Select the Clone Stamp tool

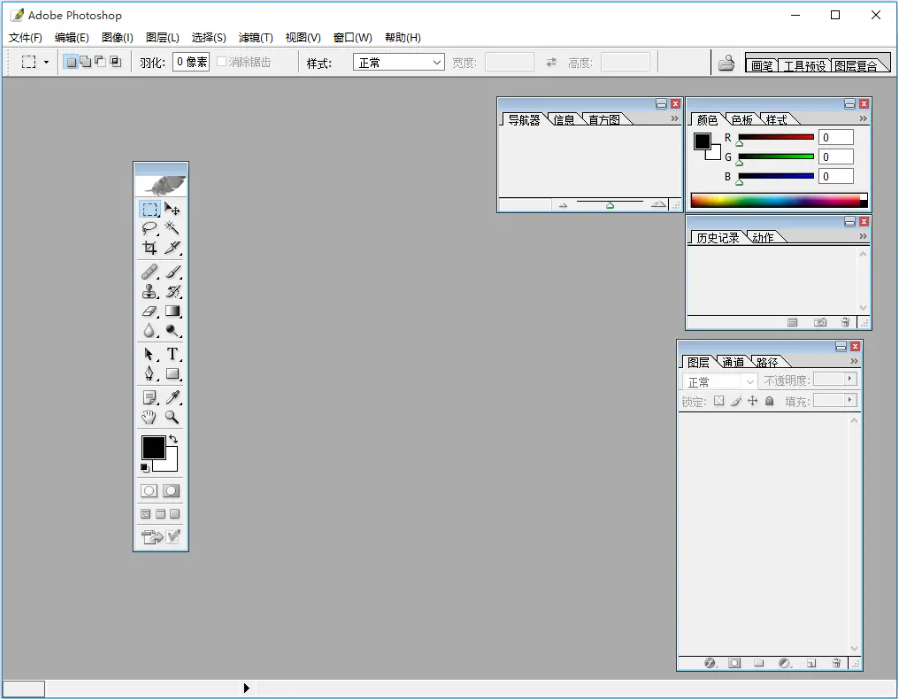tap(150, 291)
